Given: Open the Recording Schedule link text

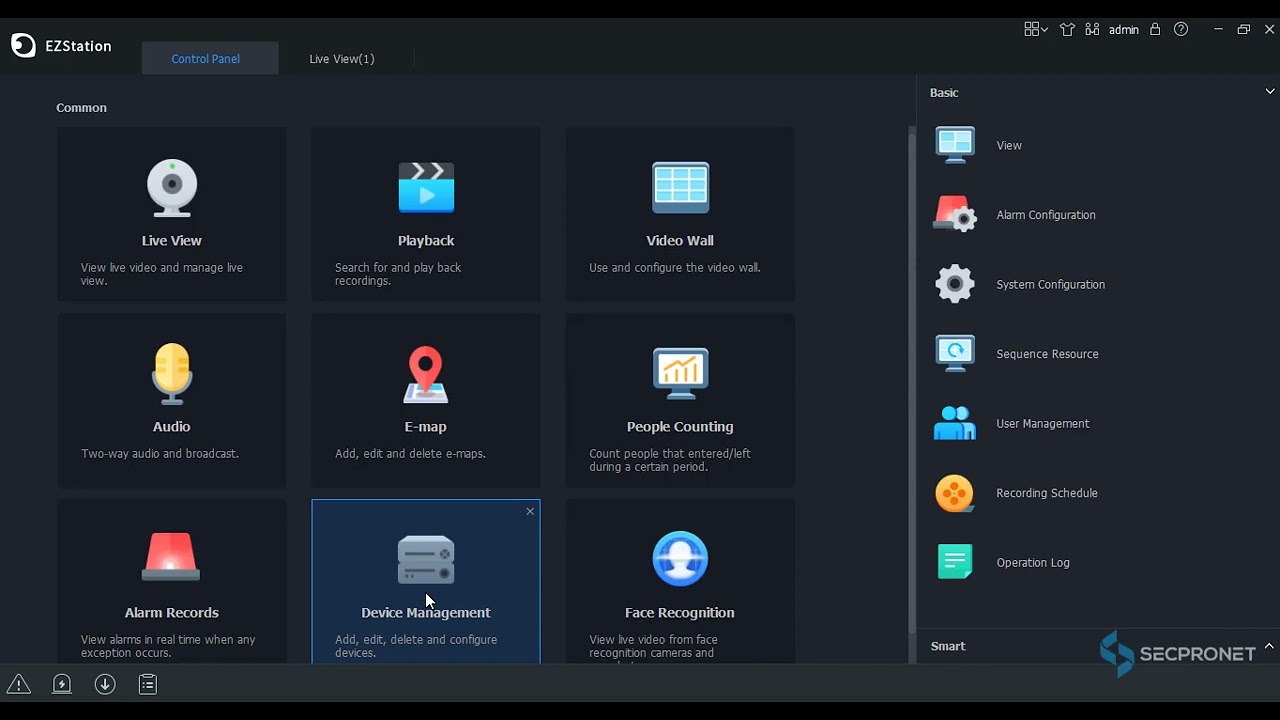Looking at the screenshot, I should click(x=1047, y=493).
